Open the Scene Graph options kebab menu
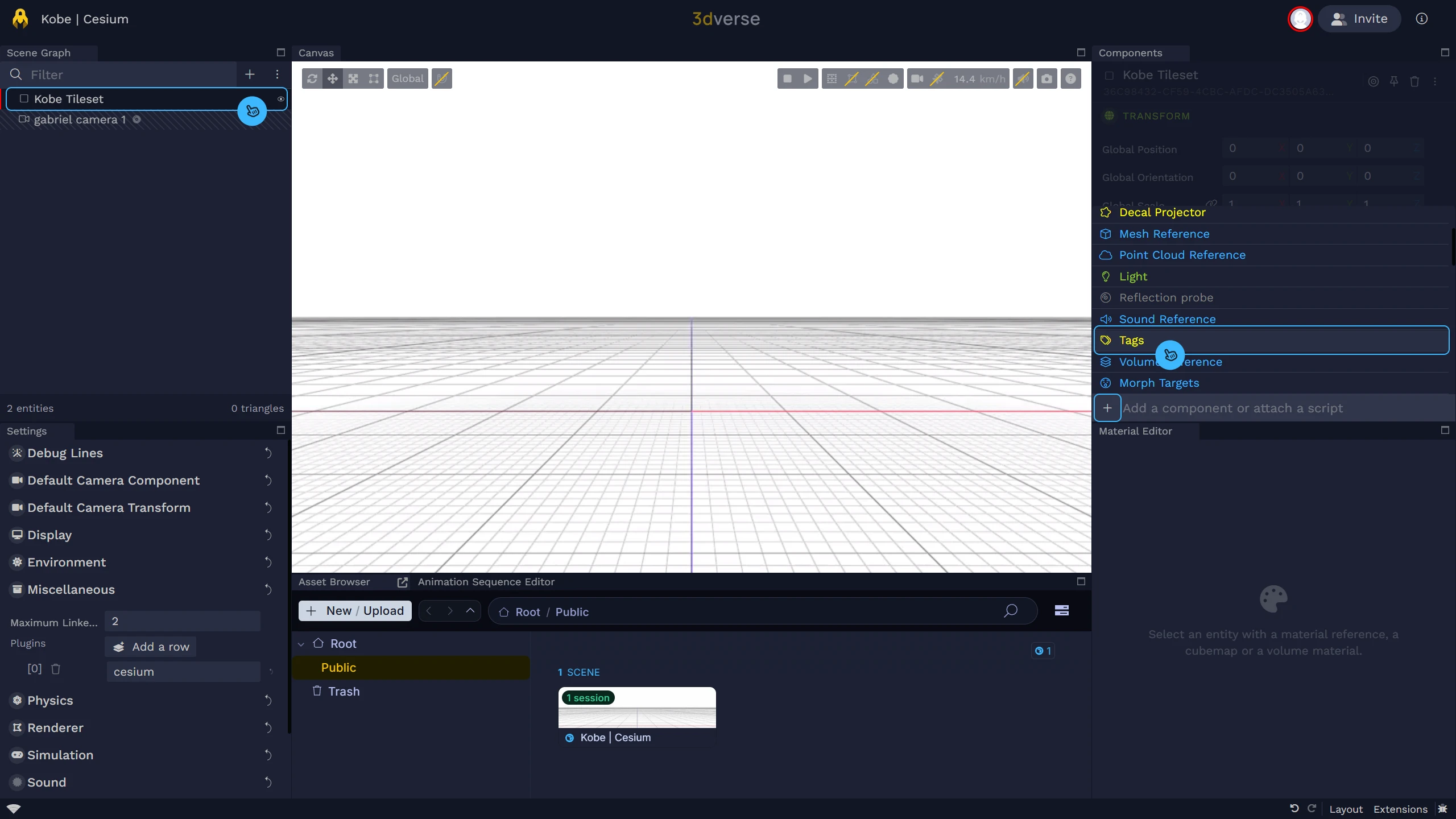Viewport: 1456px width, 819px height. pyautogui.click(x=277, y=75)
